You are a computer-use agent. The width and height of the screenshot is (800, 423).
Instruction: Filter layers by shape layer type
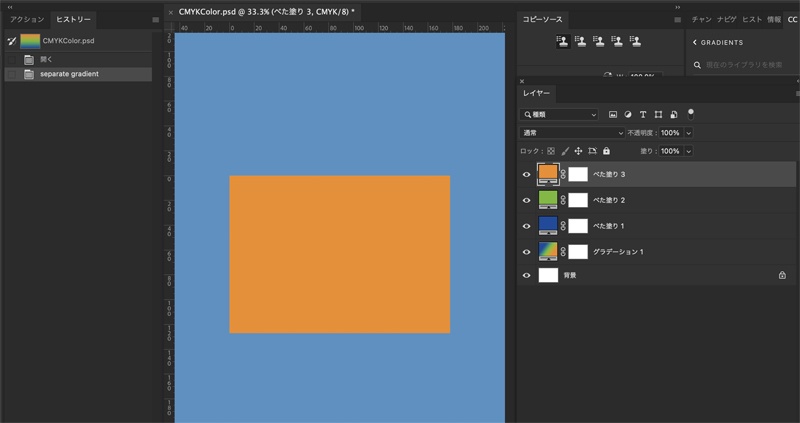(658, 115)
